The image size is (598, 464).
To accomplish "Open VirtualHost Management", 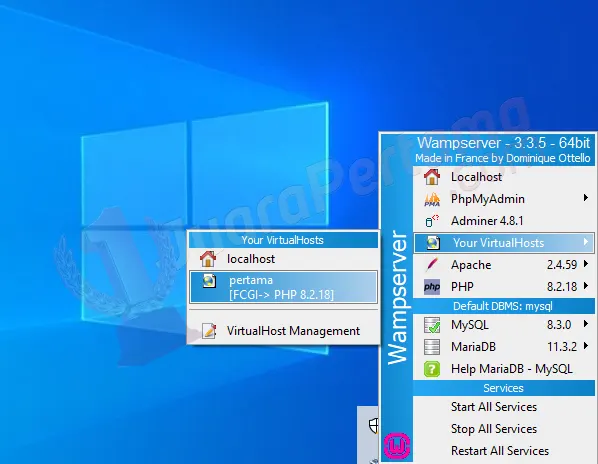I will [x=283, y=331].
